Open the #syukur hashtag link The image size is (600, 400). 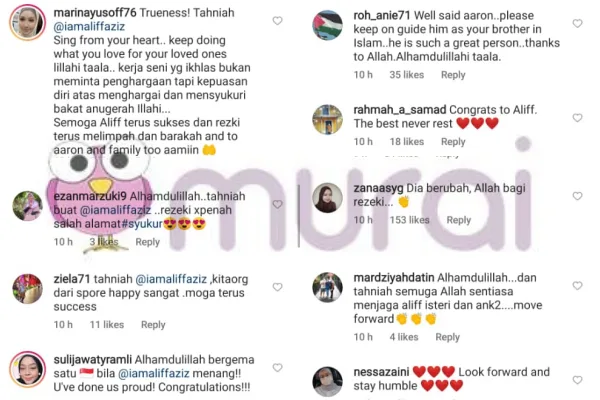tap(142, 224)
